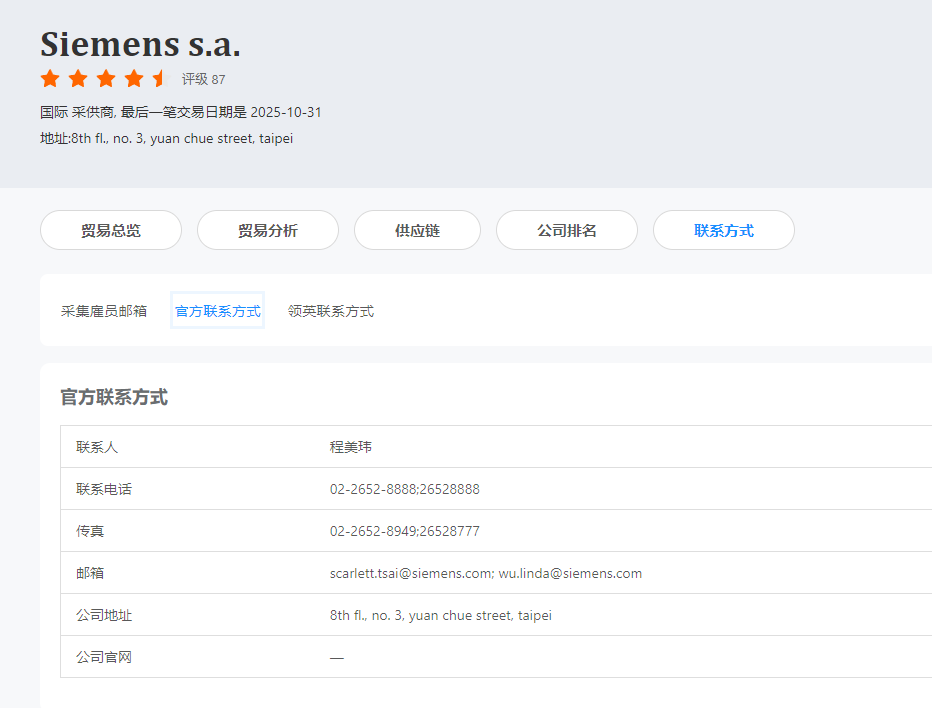Click the active 联系方式 tab
Screen dimensions: 932x708
pyautogui.click(x=724, y=230)
